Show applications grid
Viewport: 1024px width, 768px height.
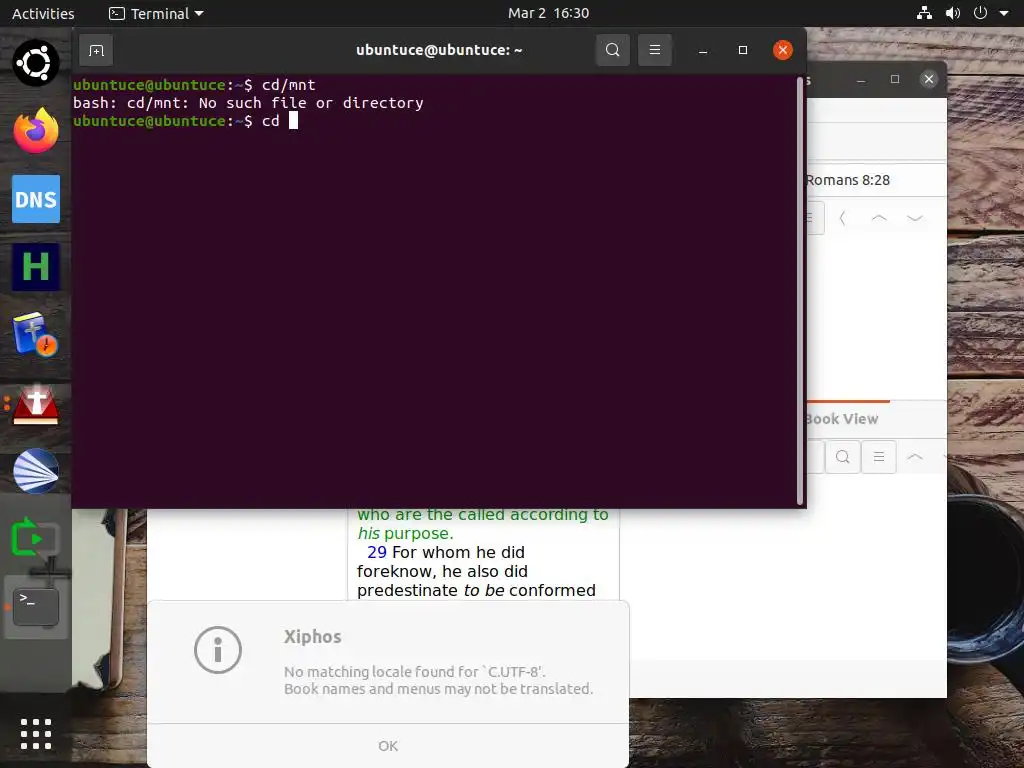click(x=36, y=734)
